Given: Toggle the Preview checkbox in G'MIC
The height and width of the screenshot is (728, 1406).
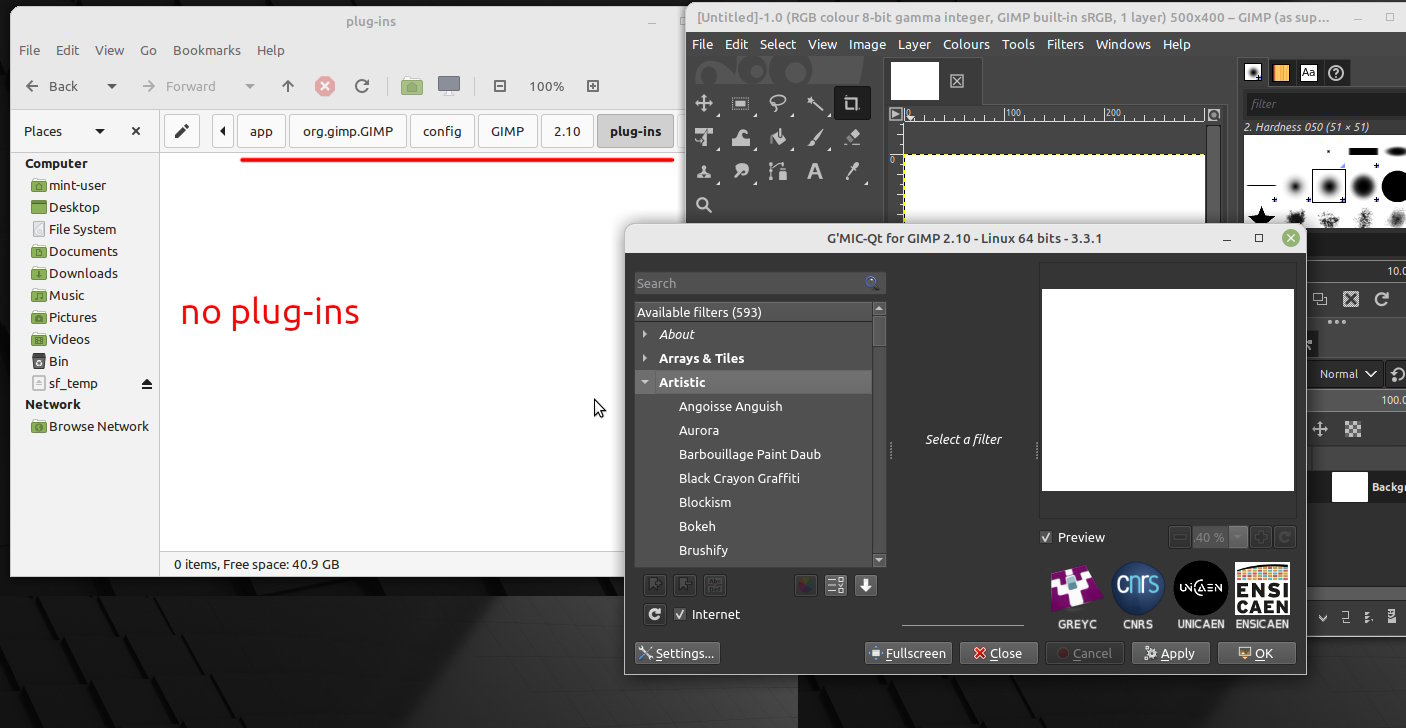Looking at the screenshot, I should point(1046,537).
